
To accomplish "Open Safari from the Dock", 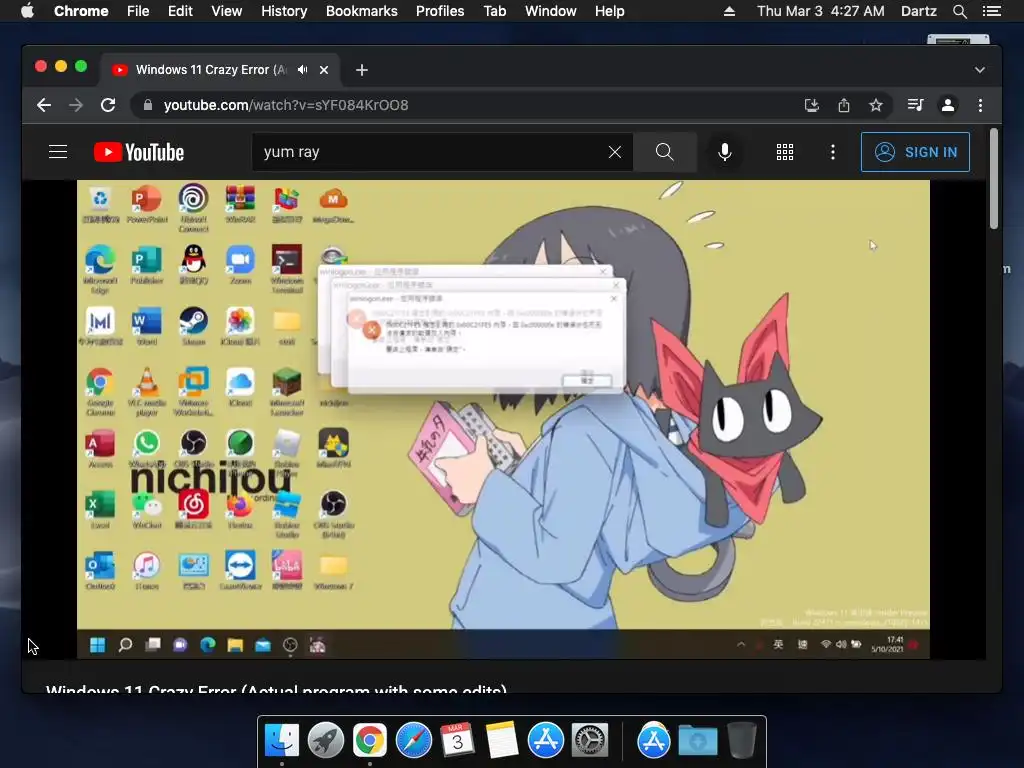I will [x=413, y=741].
